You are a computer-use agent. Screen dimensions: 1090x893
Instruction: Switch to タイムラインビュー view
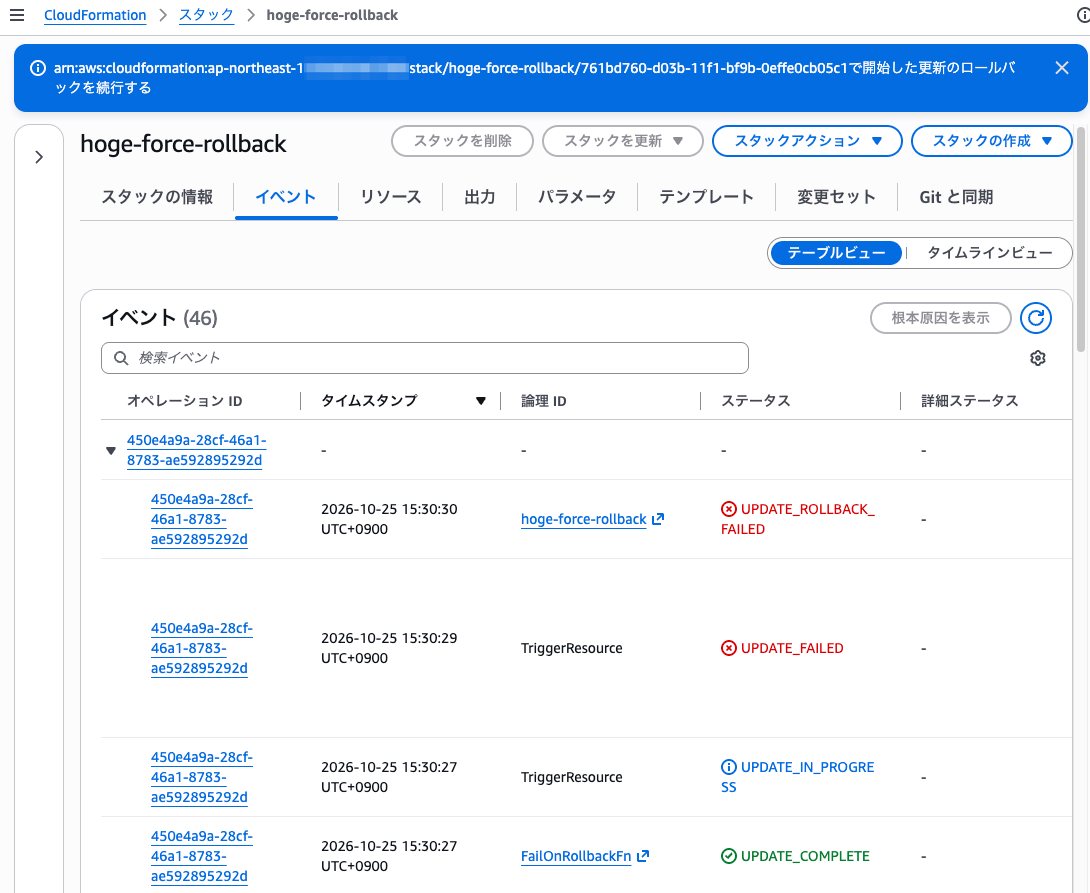990,253
